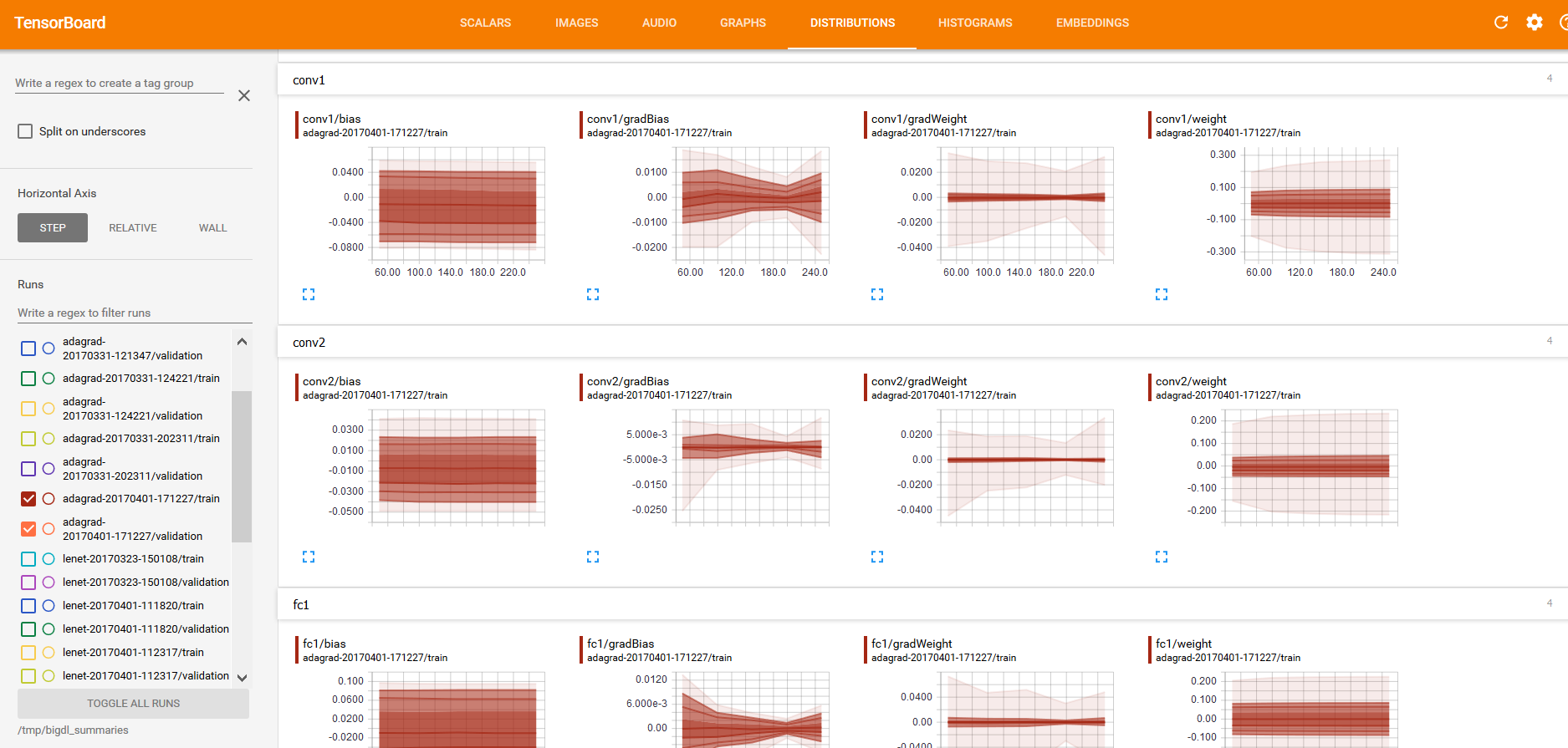Clear the tag group regex with X

(244, 96)
